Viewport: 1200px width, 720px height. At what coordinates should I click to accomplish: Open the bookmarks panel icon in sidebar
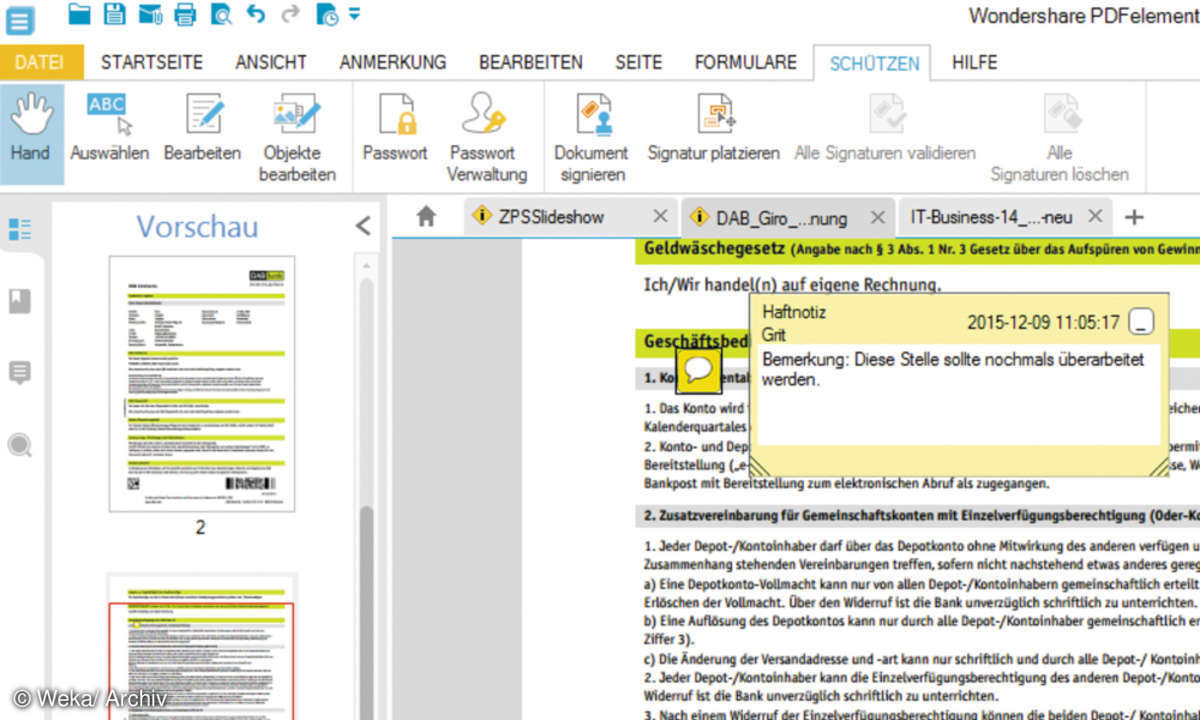(20, 301)
